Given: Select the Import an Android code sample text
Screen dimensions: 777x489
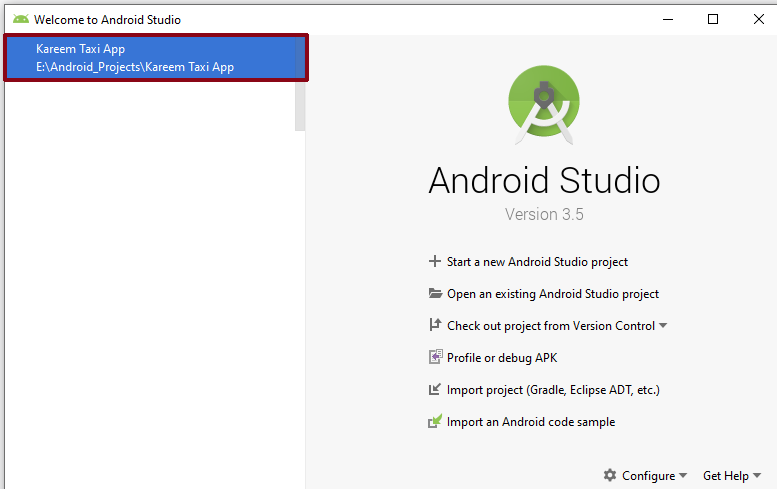Looking at the screenshot, I should pyautogui.click(x=531, y=422).
